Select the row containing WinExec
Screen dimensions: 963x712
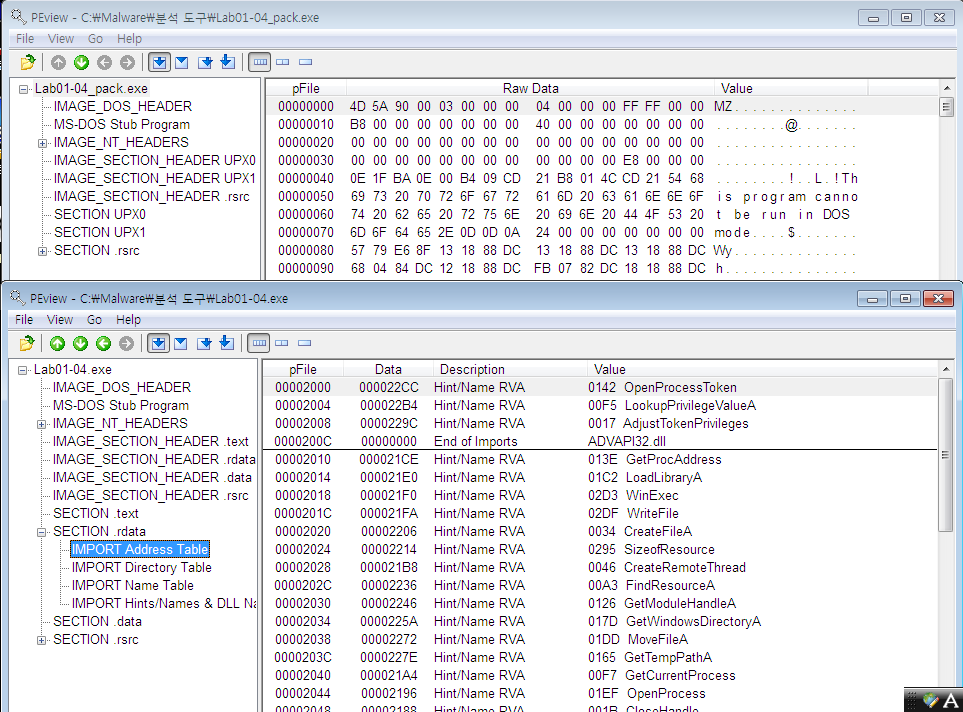pyautogui.click(x=600, y=496)
